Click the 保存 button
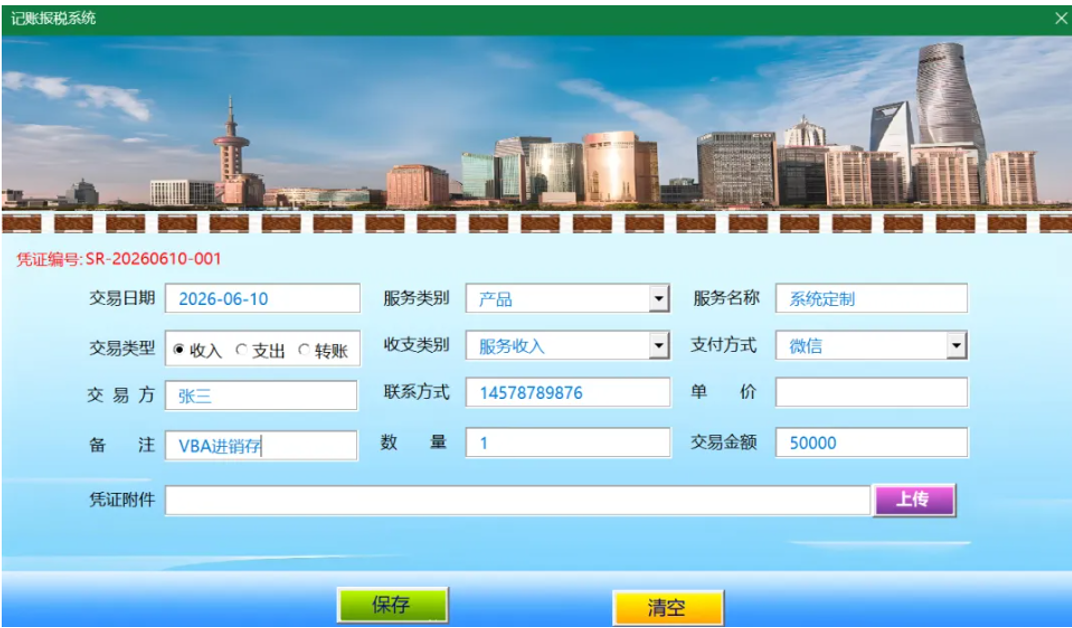Viewport: 1072px width, 628px height. pos(392,605)
